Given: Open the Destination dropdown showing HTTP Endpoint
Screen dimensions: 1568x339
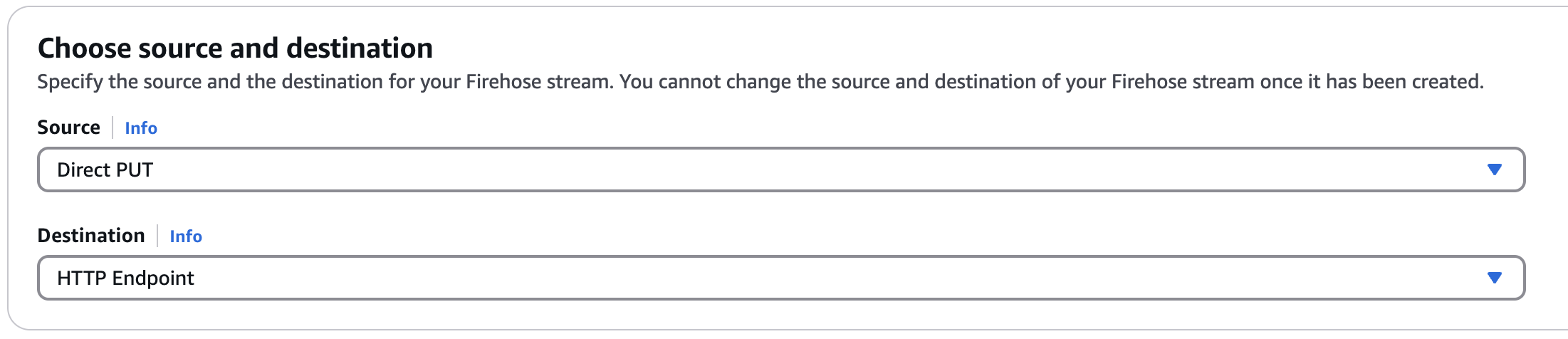Looking at the screenshot, I should [x=780, y=278].
